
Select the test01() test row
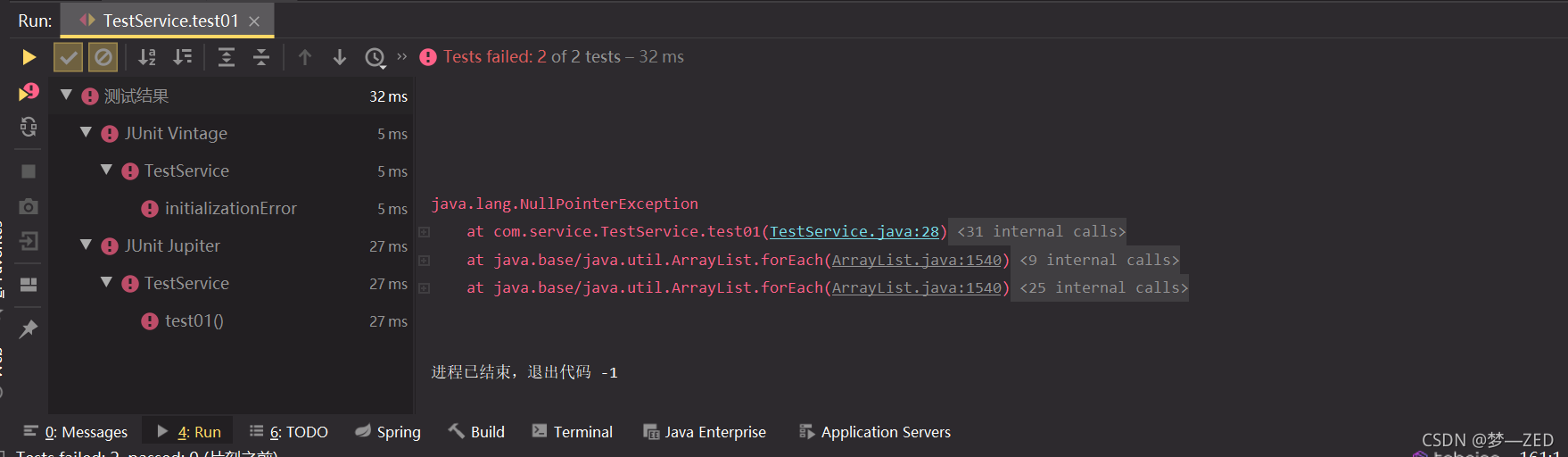pyautogui.click(x=231, y=321)
